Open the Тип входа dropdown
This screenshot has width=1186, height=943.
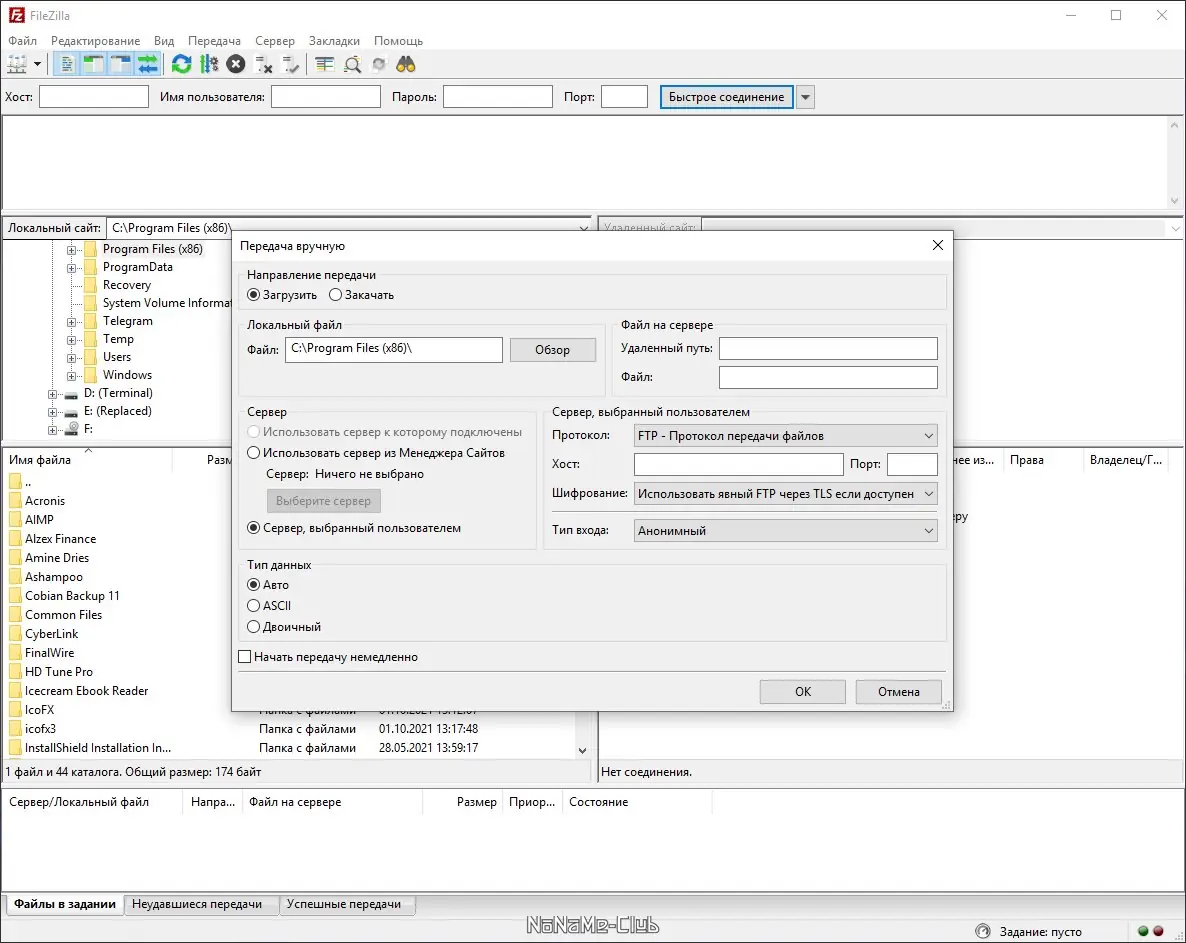click(785, 531)
